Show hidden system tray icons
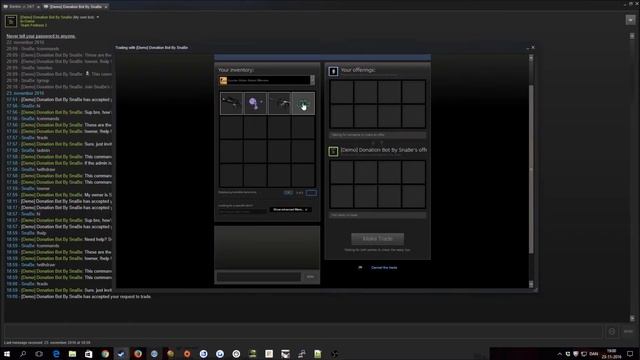The width and height of the screenshot is (640, 360). coord(560,354)
